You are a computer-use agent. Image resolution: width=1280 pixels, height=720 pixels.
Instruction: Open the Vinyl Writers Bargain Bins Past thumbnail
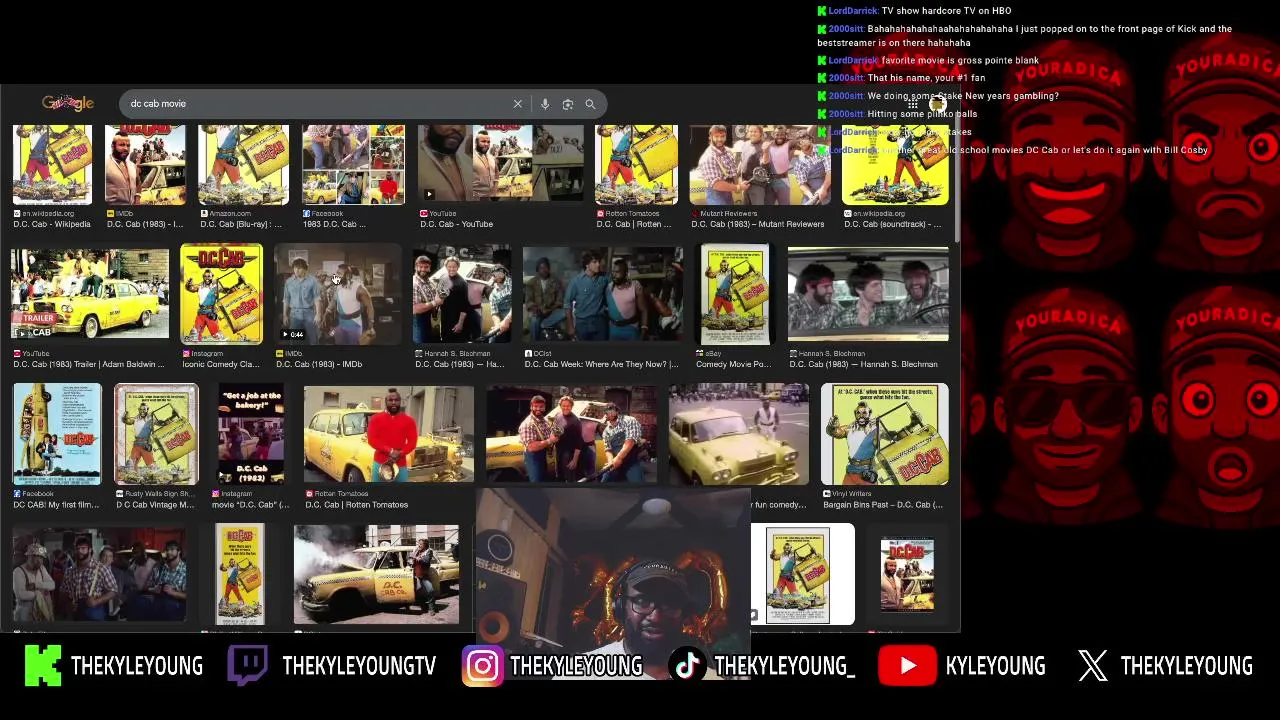(884, 434)
